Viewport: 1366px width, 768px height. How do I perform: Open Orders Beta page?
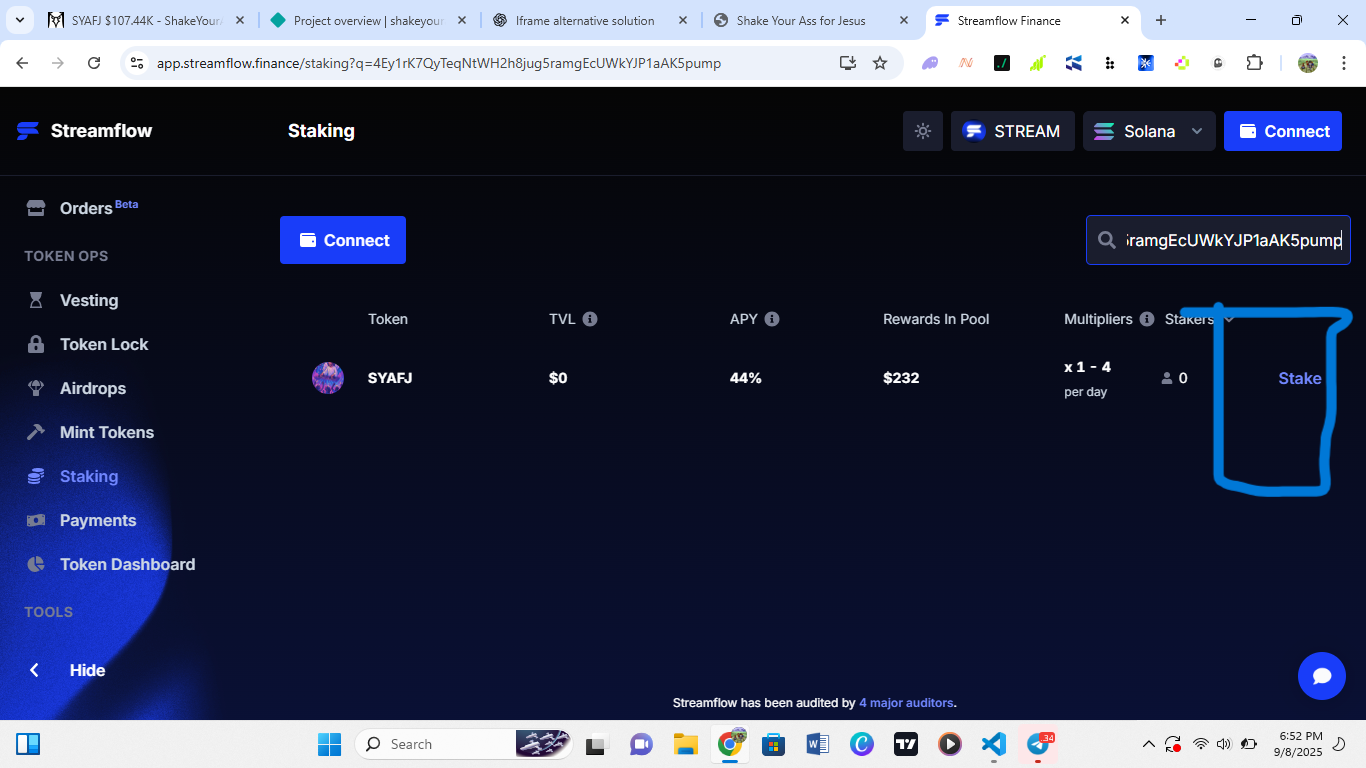click(x=86, y=208)
